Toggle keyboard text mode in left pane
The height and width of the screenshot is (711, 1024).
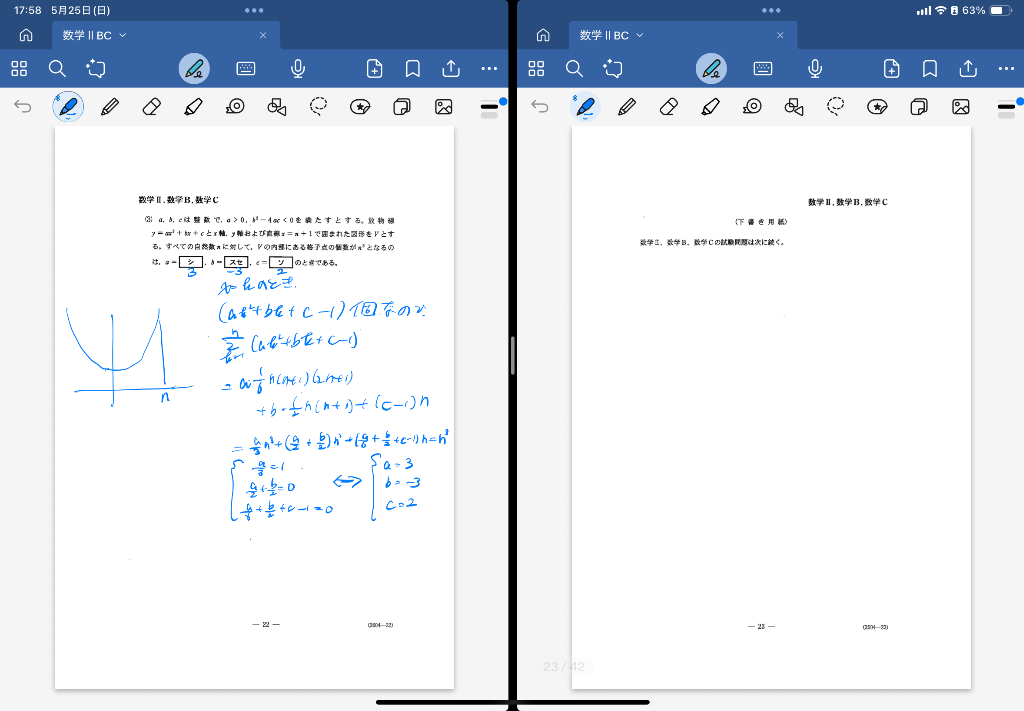(246, 68)
